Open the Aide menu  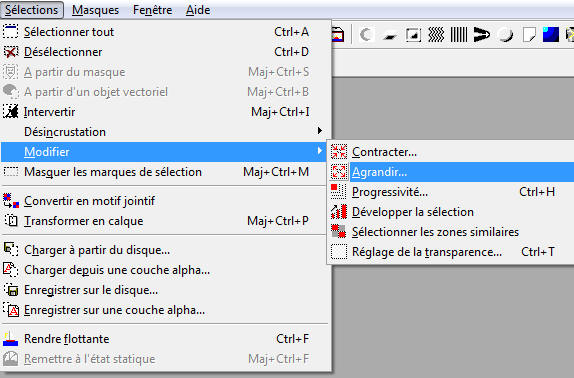point(198,10)
